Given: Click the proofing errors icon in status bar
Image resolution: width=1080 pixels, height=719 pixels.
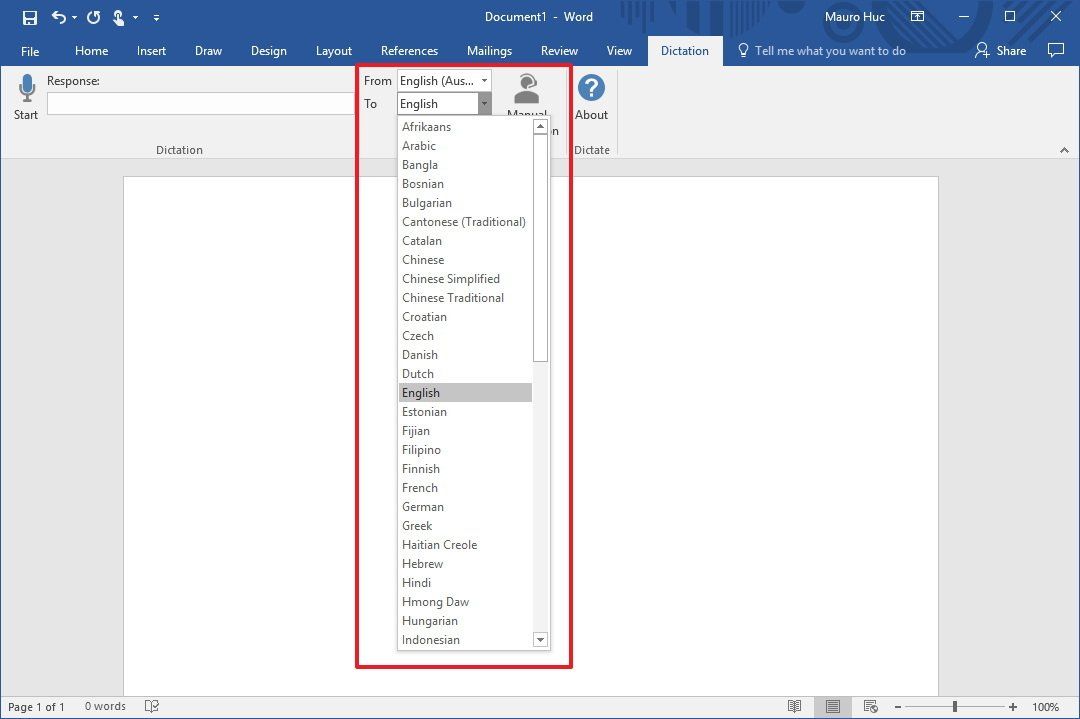Looking at the screenshot, I should [151, 706].
